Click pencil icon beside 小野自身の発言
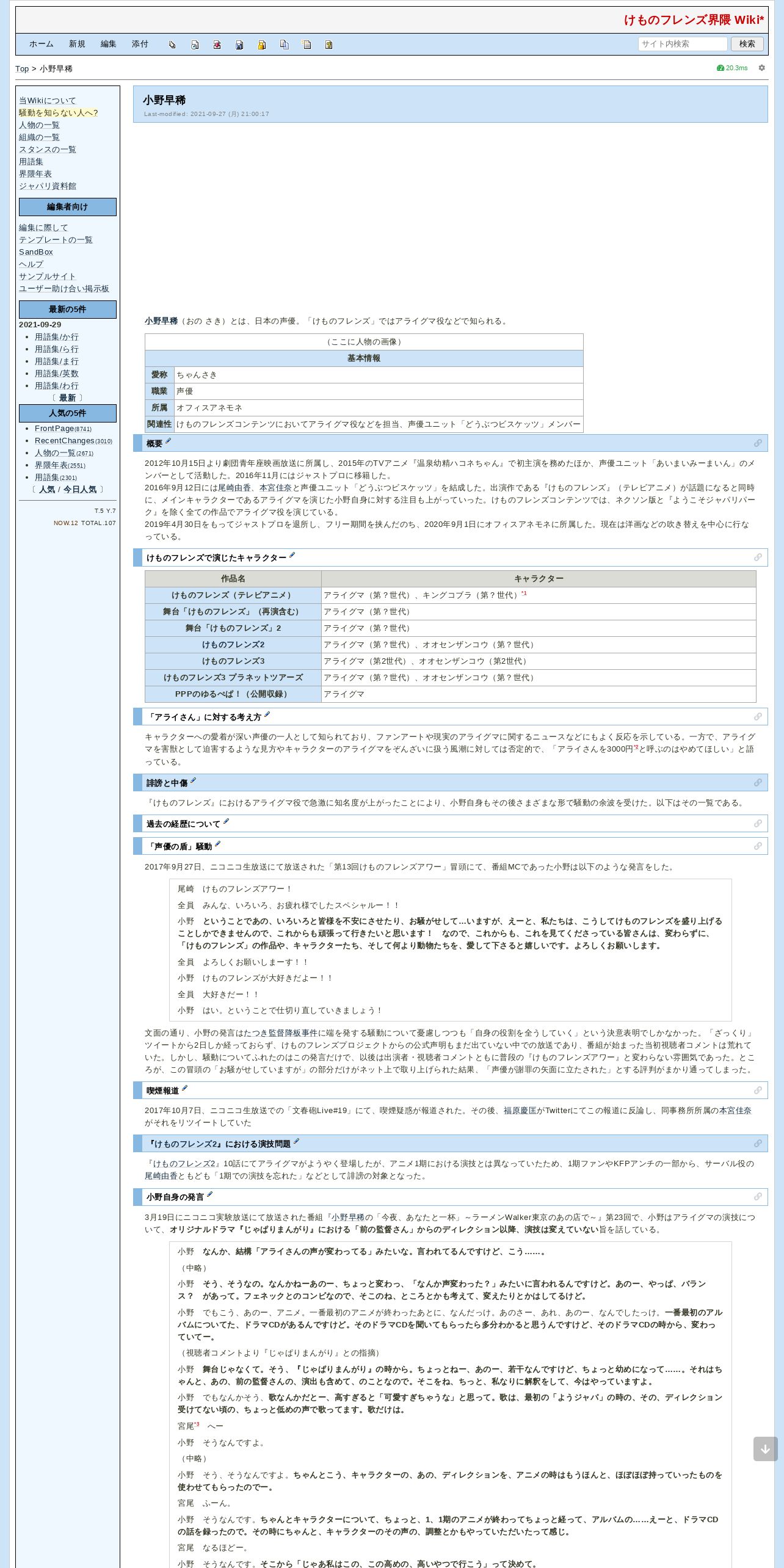The height and width of the screenshot is (1568, 784). [209, 1195]
